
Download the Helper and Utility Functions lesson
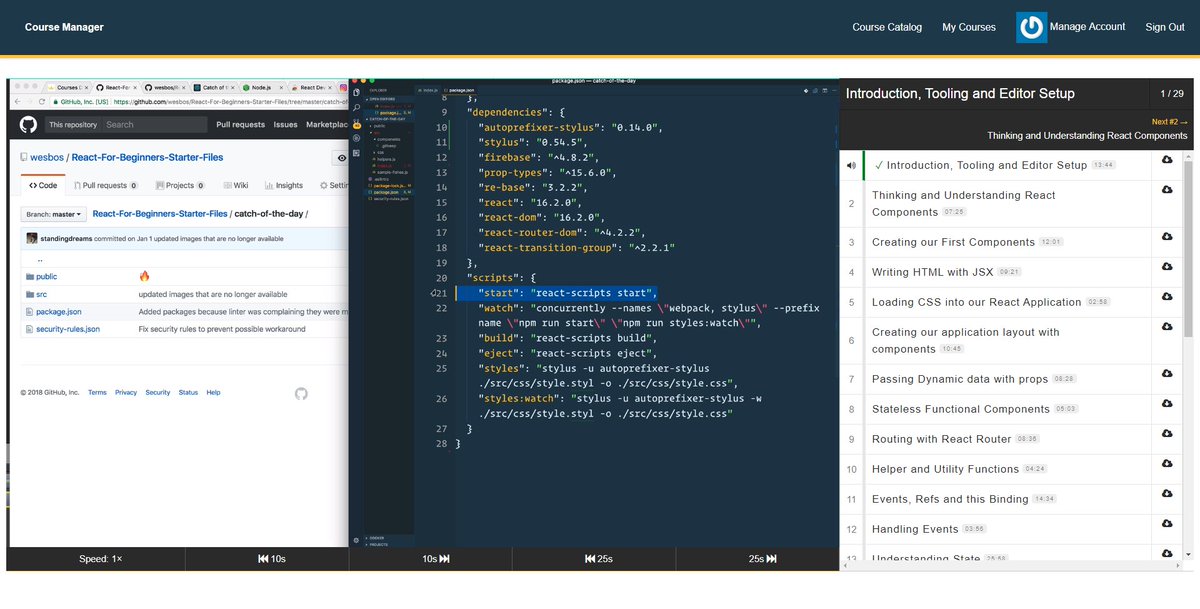[x=1167, y=464]
